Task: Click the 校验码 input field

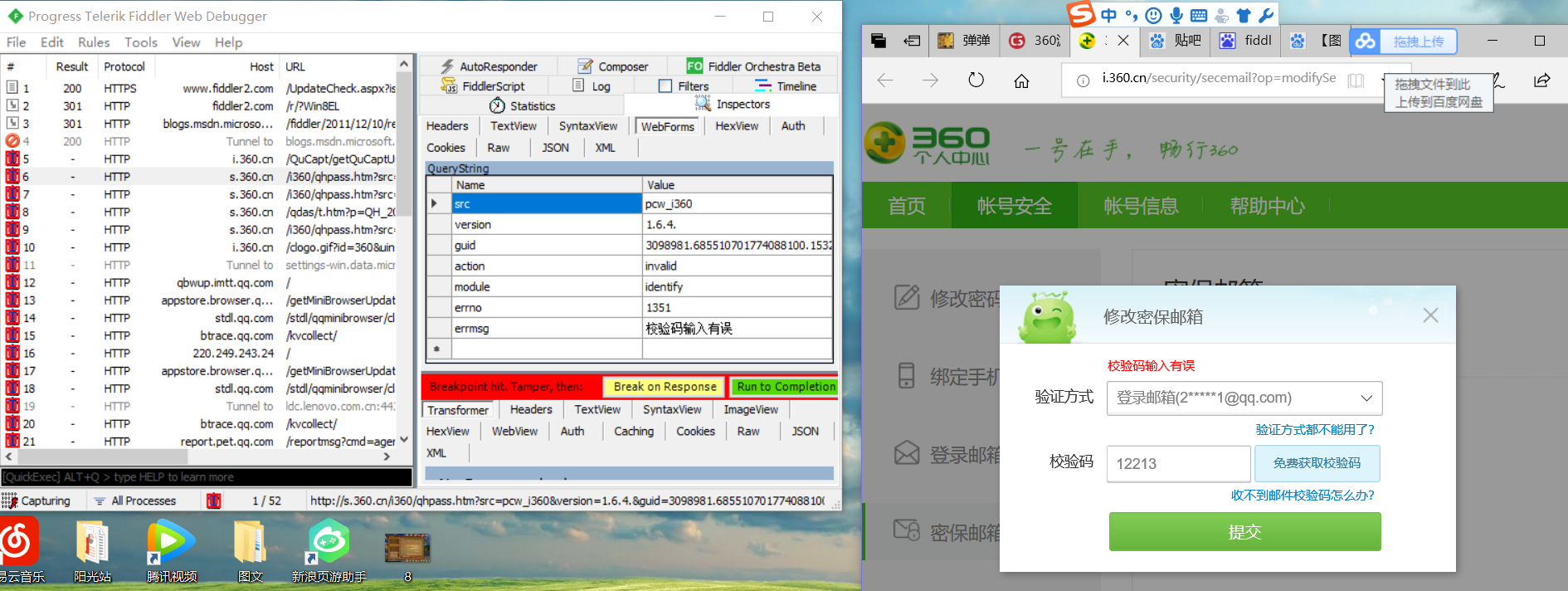Action: click(x=1179, y=463)
